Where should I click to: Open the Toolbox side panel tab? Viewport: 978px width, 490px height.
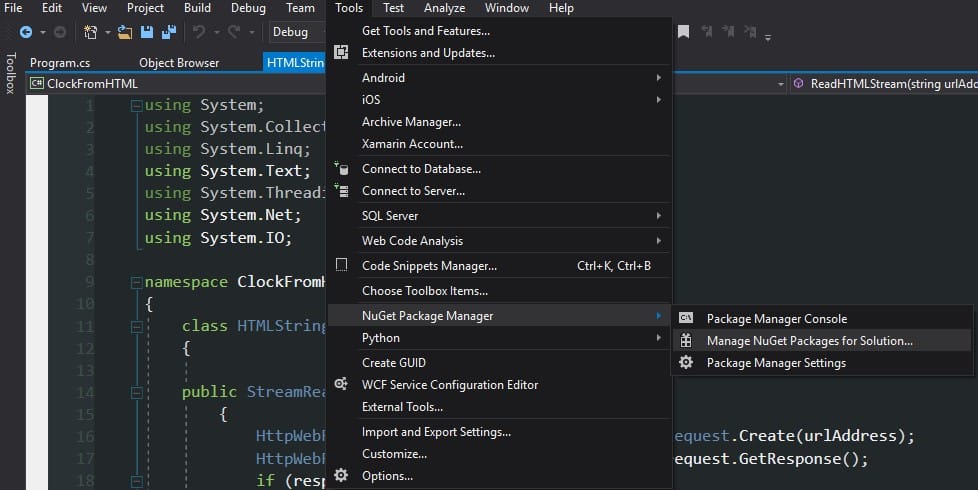point(10,73)
